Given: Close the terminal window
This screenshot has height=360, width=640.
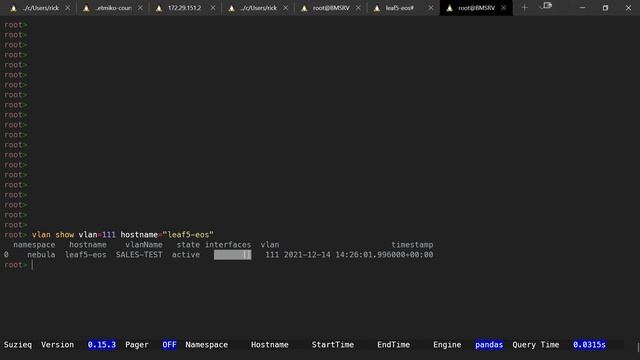Looking at the screenshot, I should [x=628, y=8].
